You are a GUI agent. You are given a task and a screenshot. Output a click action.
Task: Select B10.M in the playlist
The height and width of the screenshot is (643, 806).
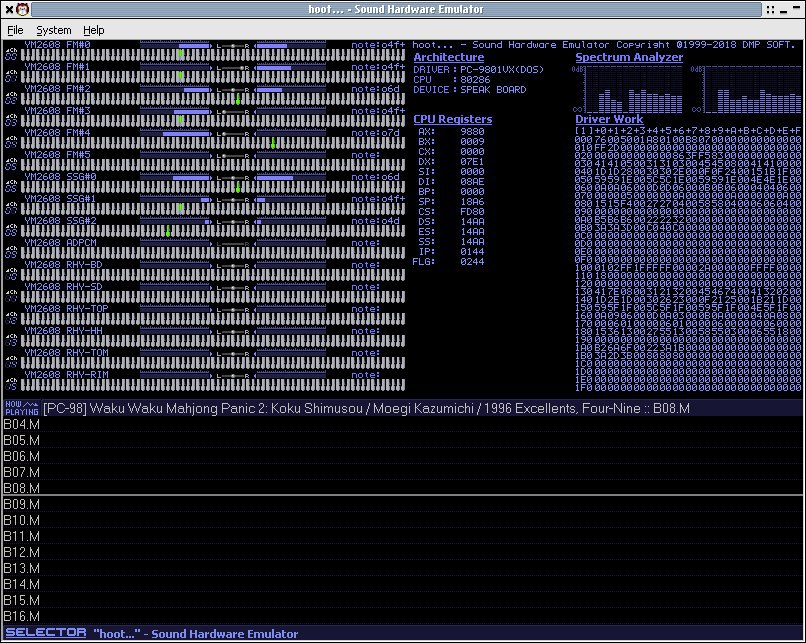pyautogui.click(x=403, y=520)
